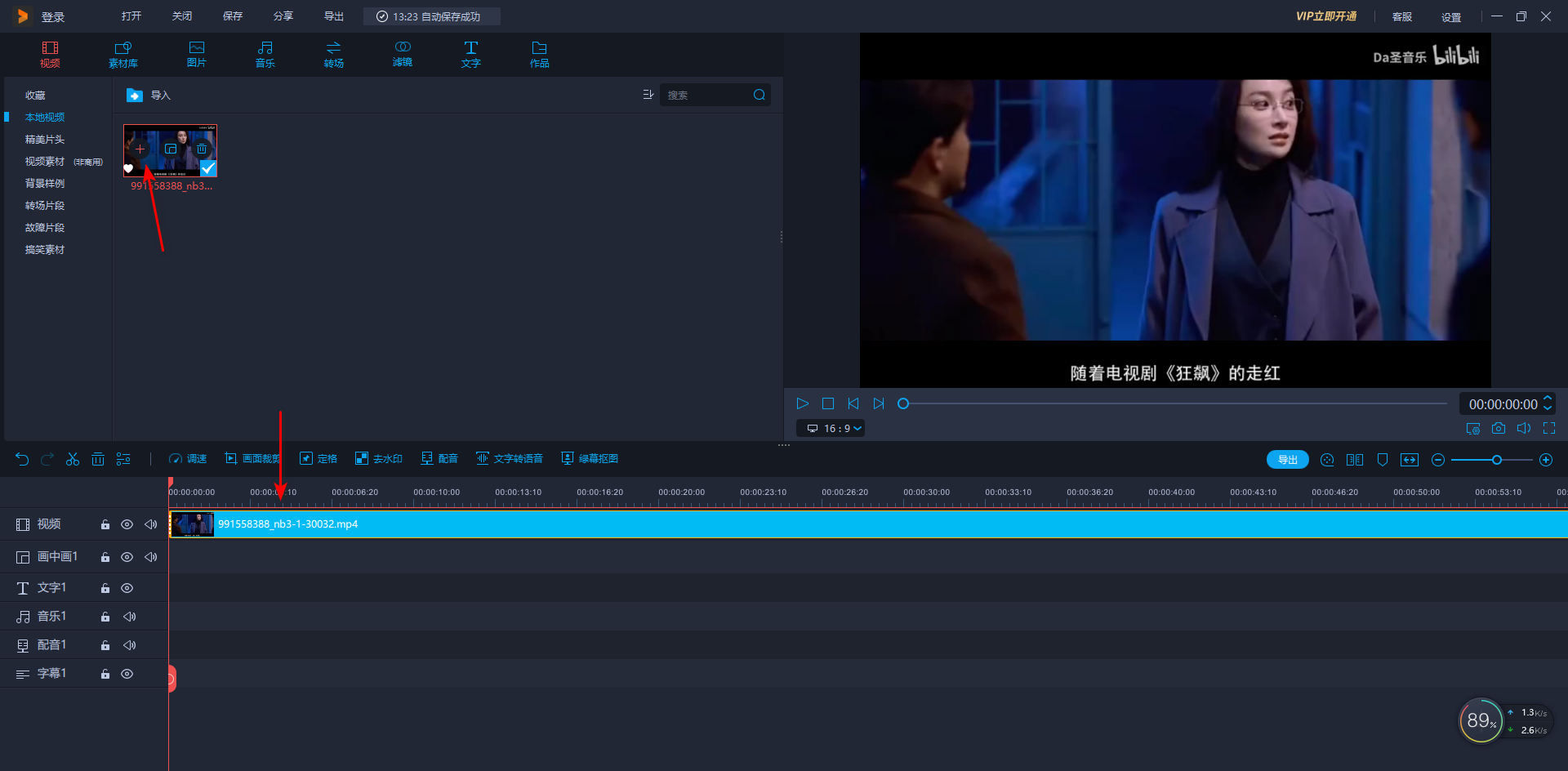Take a snapshot with the camera icon

pyautogui.click(x=1499, y=428)
